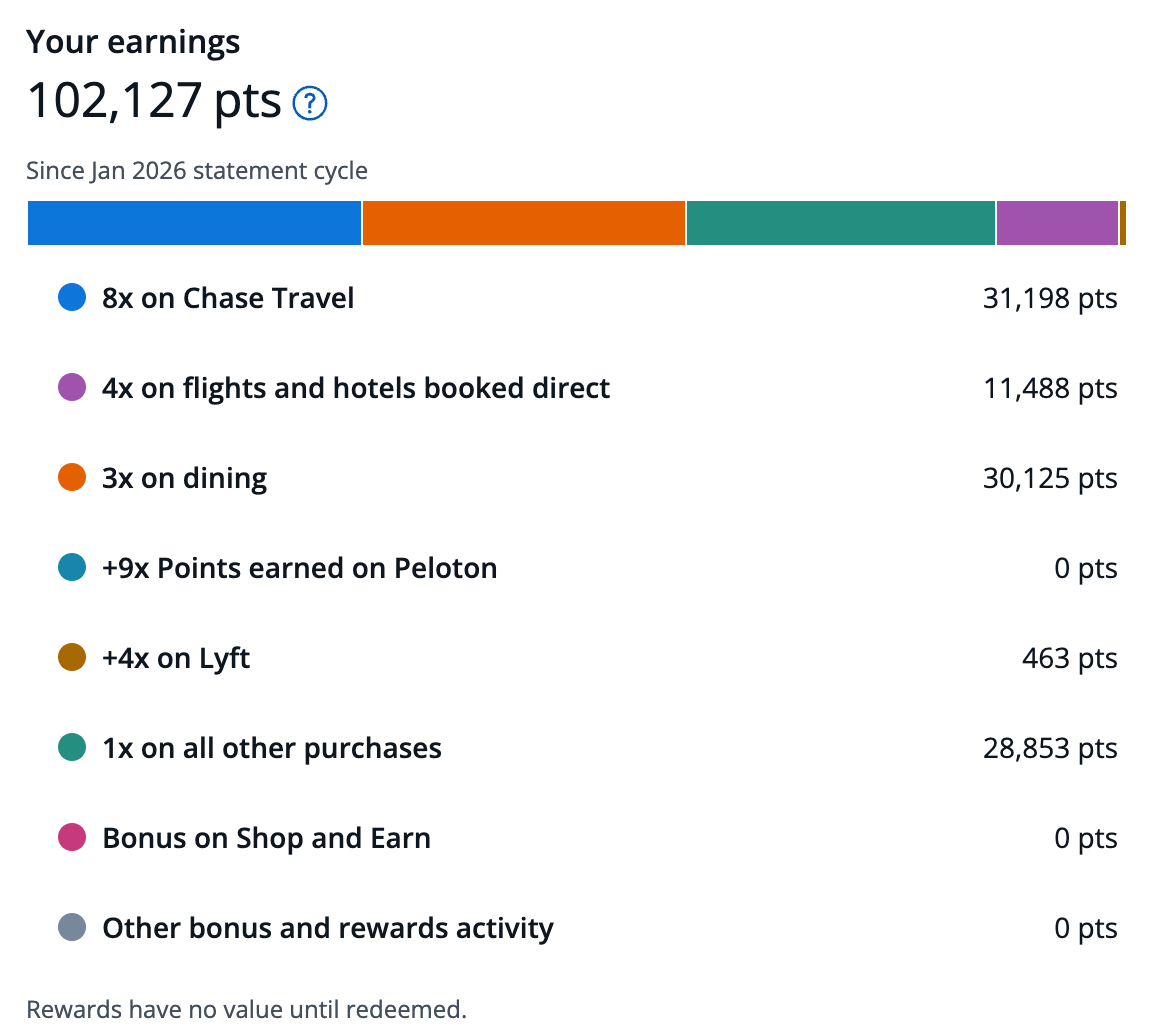Click the 102,127 pts total earnings
The width and height of the screenshot is (1152, 1036).
tap(154, 101)
